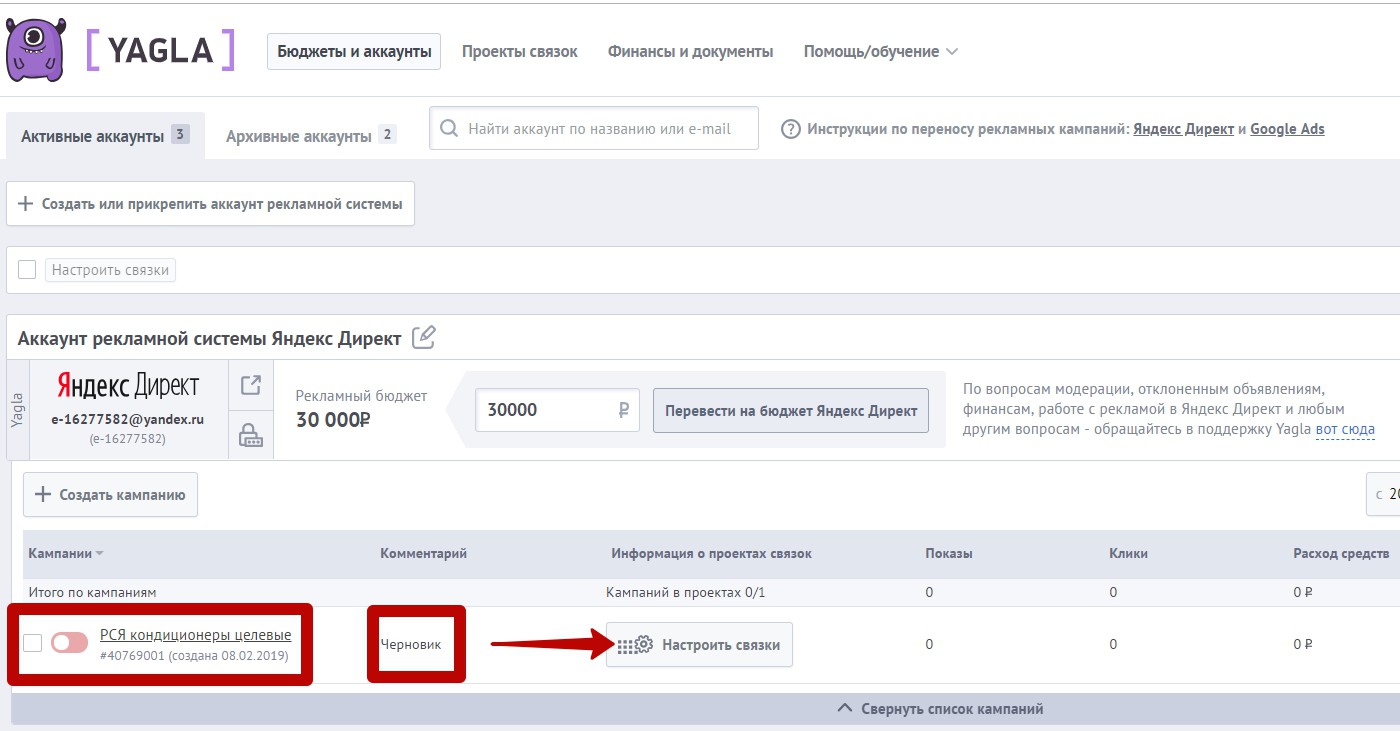Image resolution: width=1400 pixels, height=731 pixels.
Task: Click the magnifier search icon in account search
Action: pyautogui.click(x=449, y=129)
